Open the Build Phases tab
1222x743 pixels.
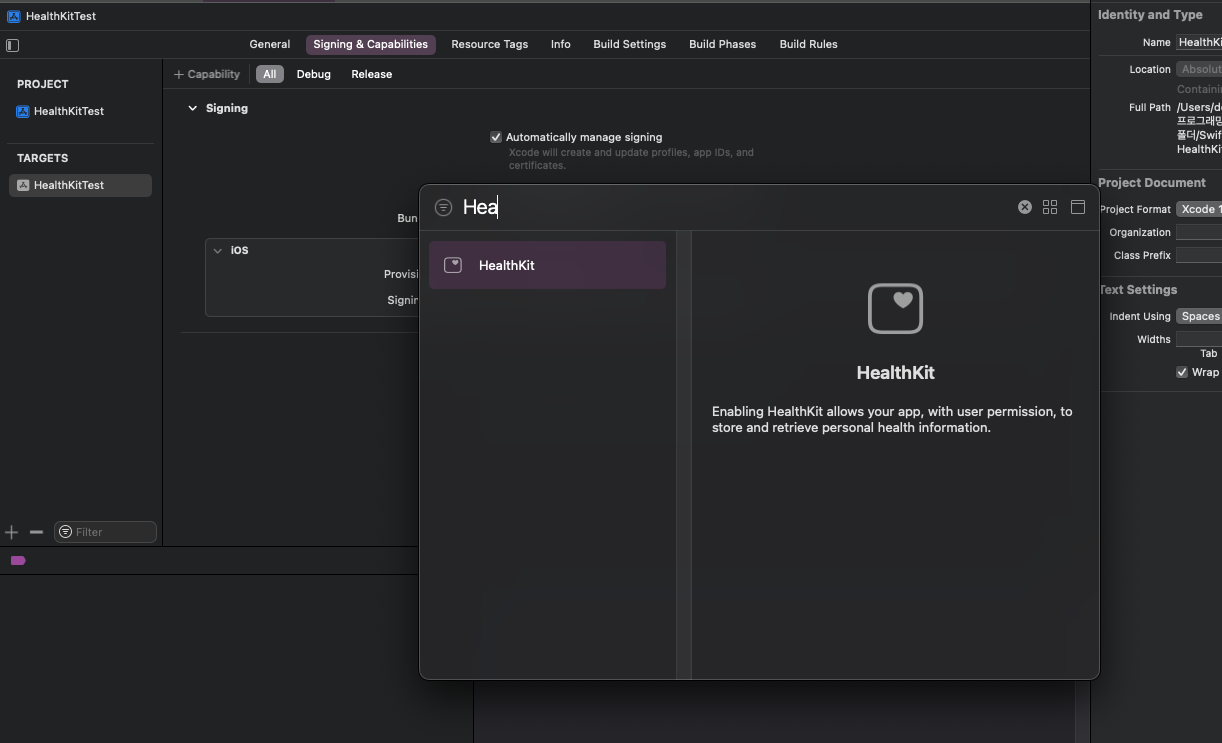click(x=722, y=44)
